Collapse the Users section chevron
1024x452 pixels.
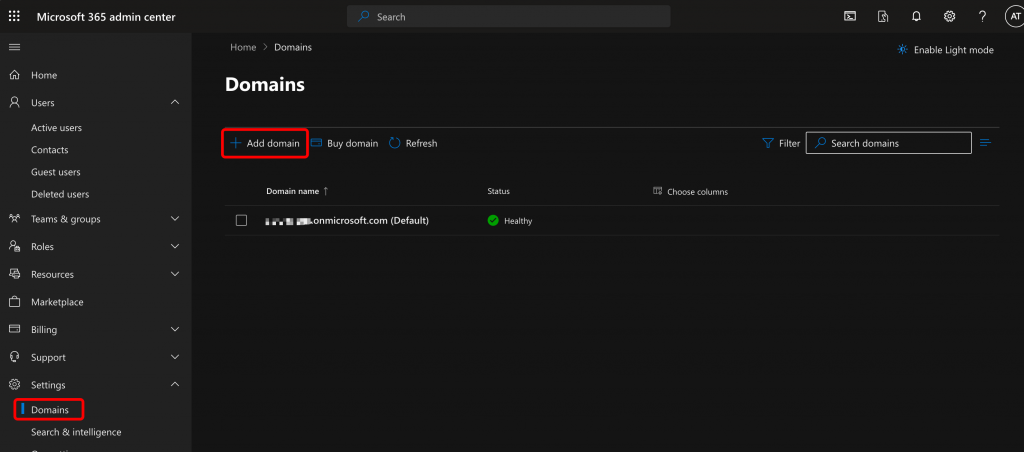(175, 102)
